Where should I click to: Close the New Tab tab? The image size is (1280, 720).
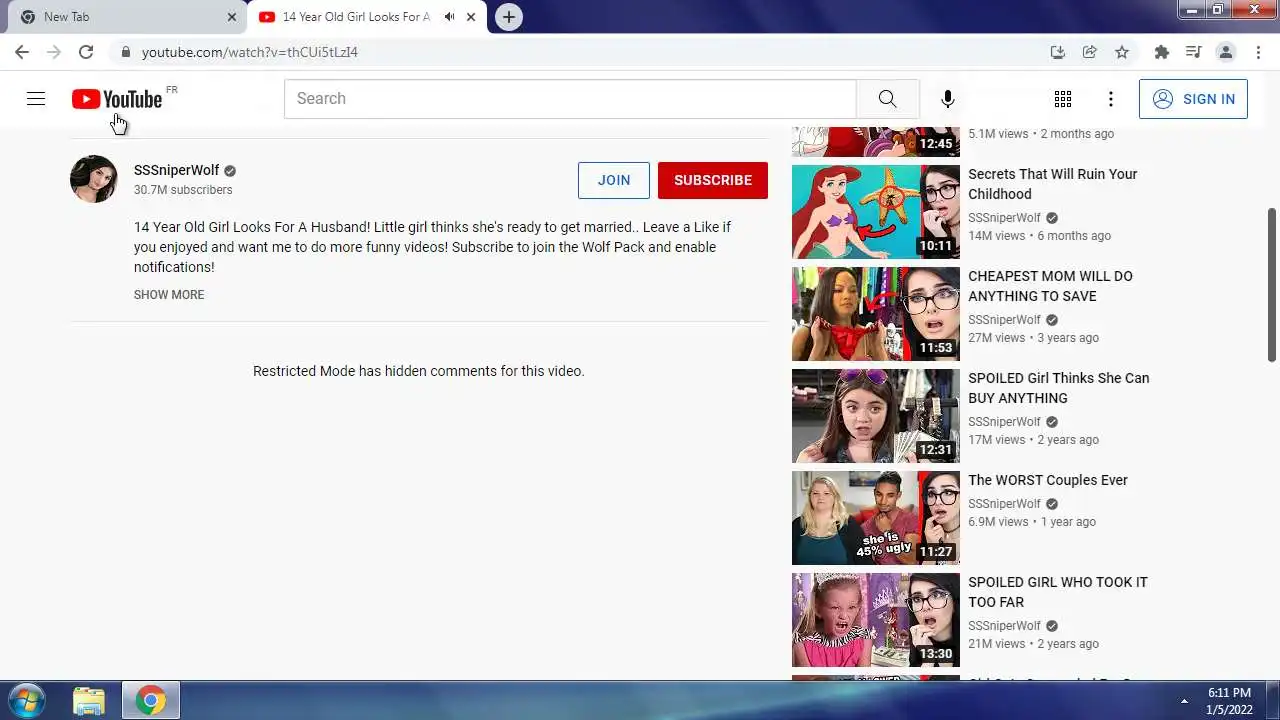232,17
